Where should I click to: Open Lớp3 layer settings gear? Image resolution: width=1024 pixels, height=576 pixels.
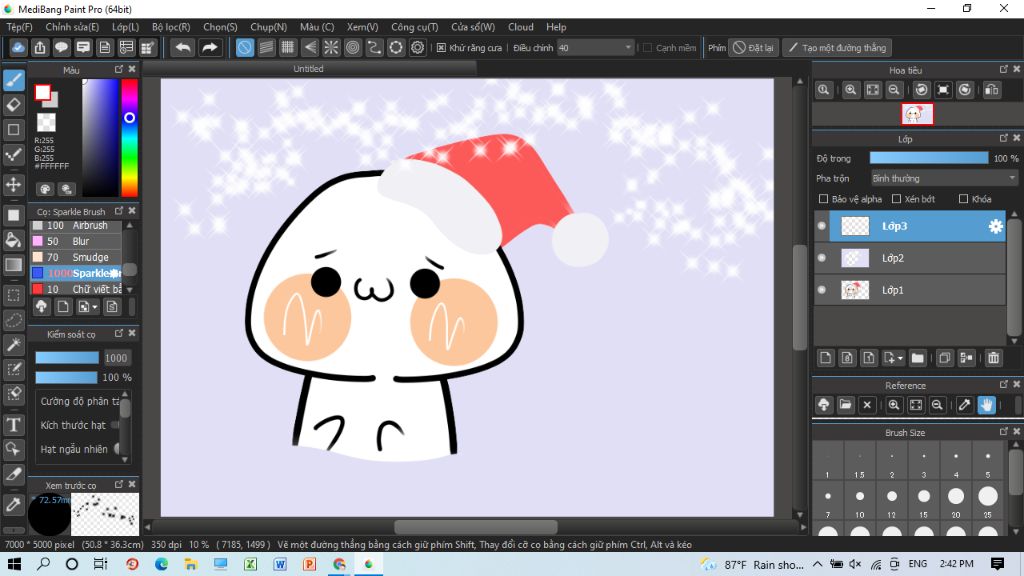[995, 226]
